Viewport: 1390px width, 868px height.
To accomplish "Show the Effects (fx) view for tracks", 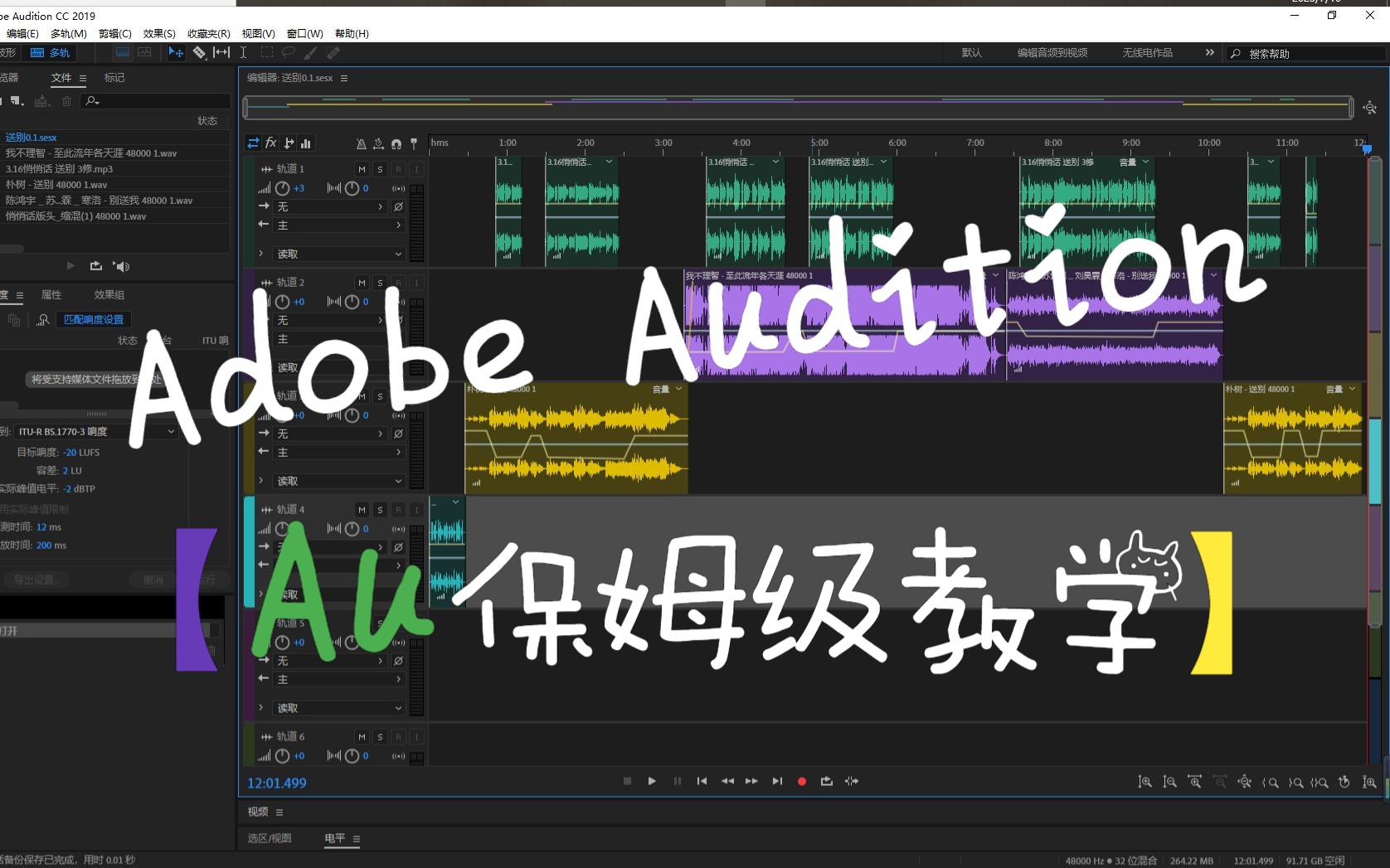I will (270, 143).
